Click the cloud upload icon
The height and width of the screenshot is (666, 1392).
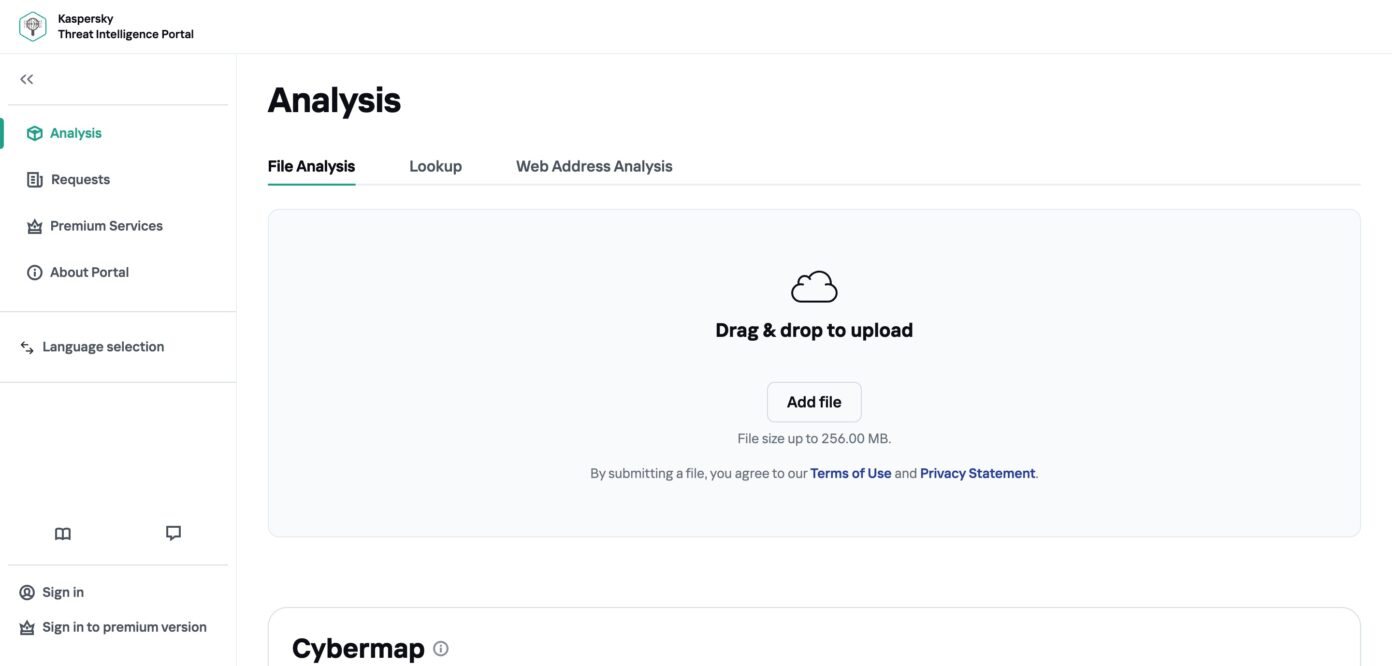click(814, 287)
